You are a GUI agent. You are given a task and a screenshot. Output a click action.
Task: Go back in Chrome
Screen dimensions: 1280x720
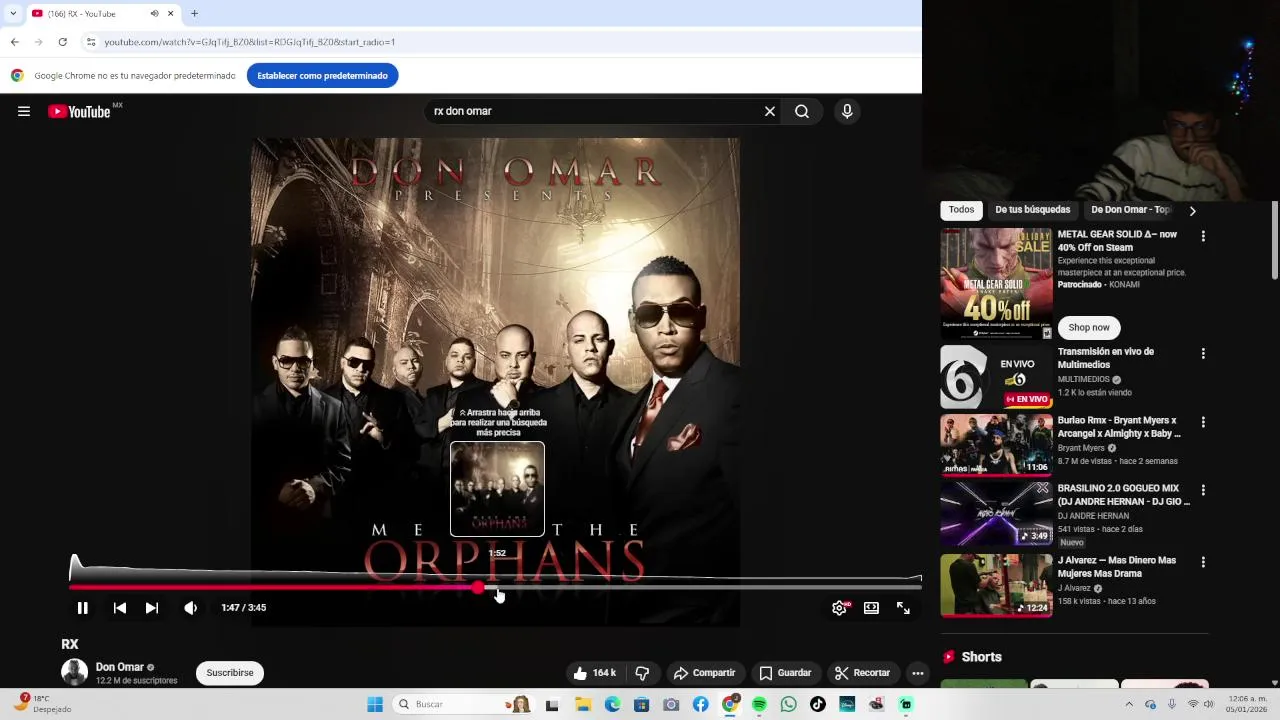click(14, 42)
